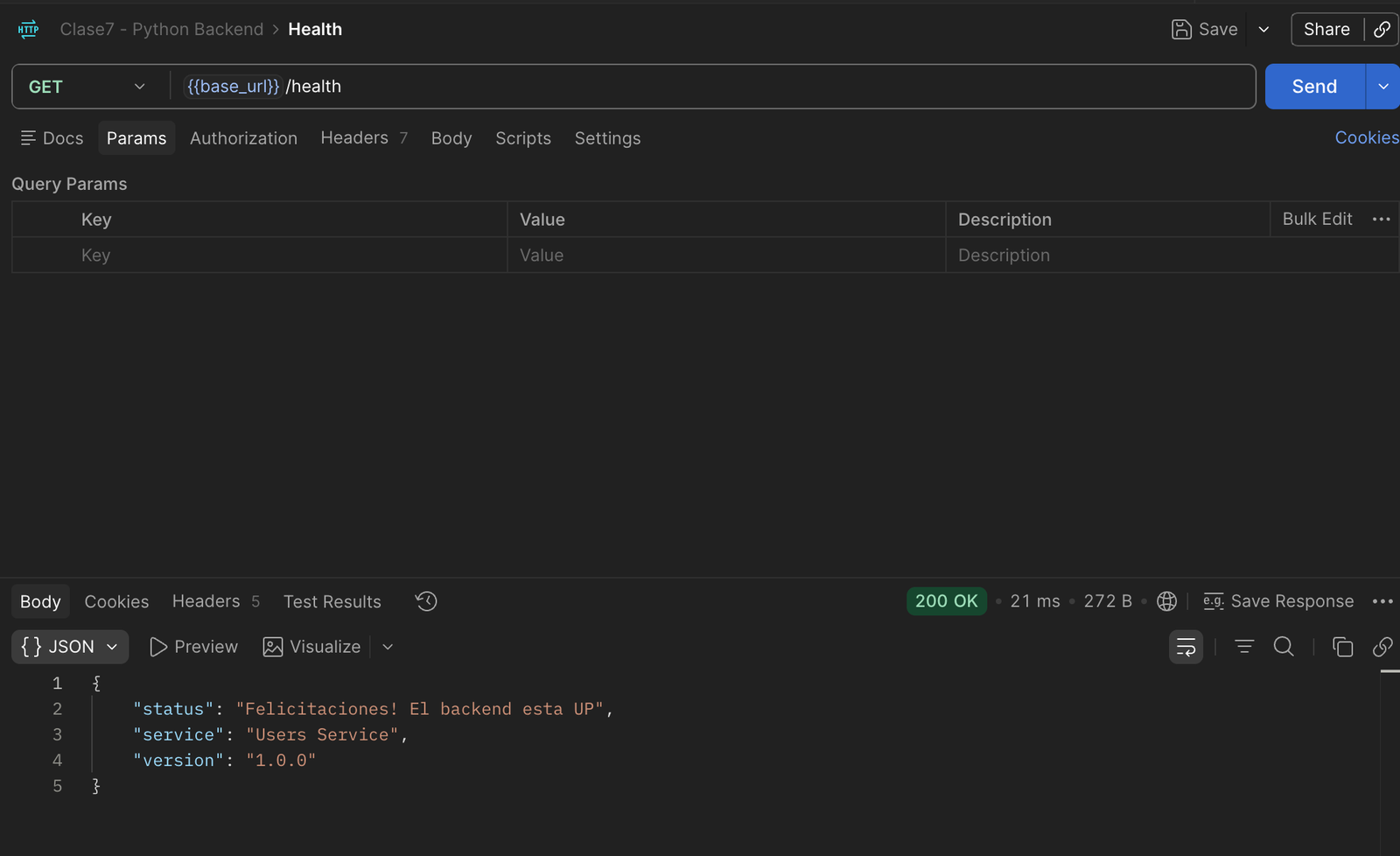Screen dimensions: 1400x856
Task: Open the response more options menu
Action: point(1382,601)
